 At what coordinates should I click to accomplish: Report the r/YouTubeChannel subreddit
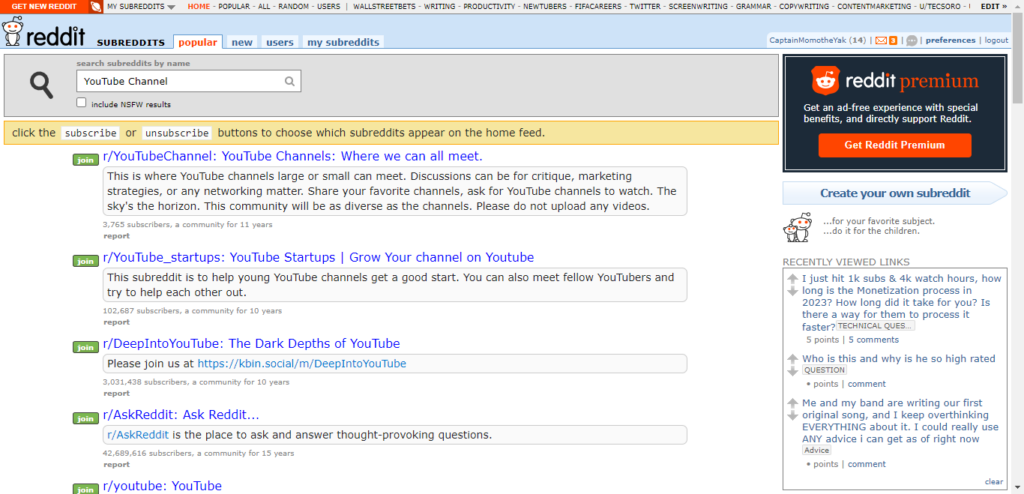pyautogui.click(x=116, y=236)
